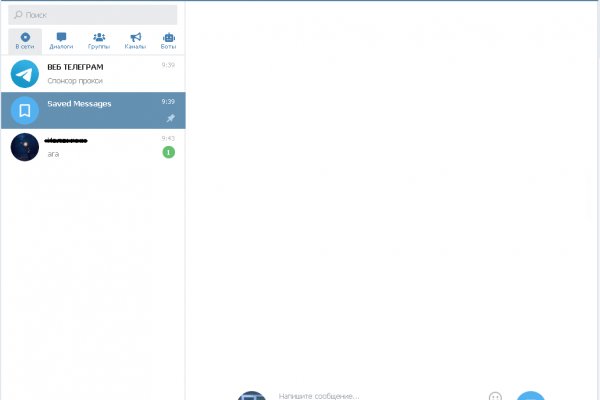
Task: Open the chat with last message ага
Action: pos(100,147)
